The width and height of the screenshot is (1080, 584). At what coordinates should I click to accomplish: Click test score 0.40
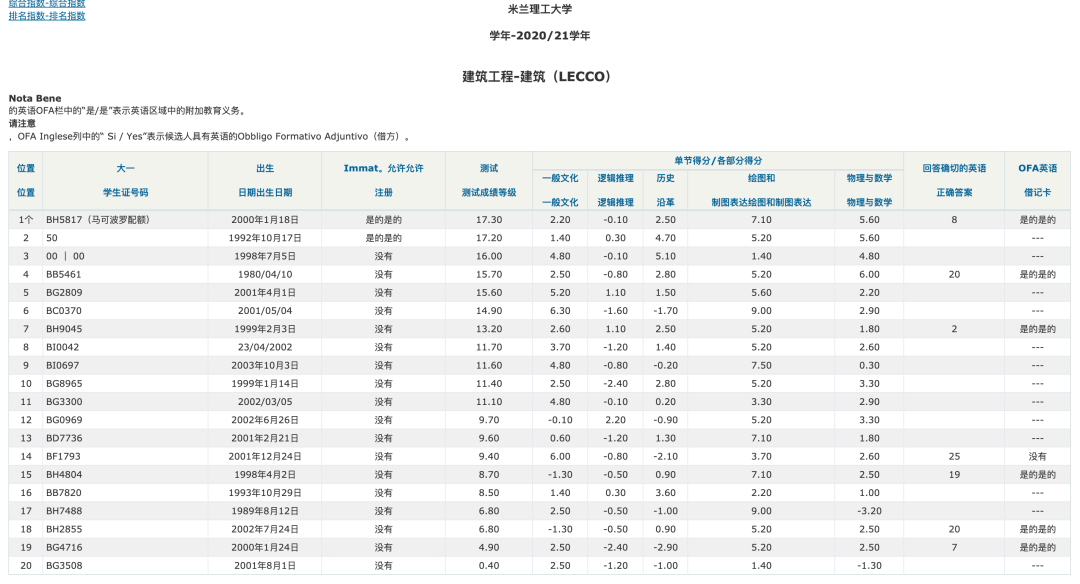click(x=489, y=565)
